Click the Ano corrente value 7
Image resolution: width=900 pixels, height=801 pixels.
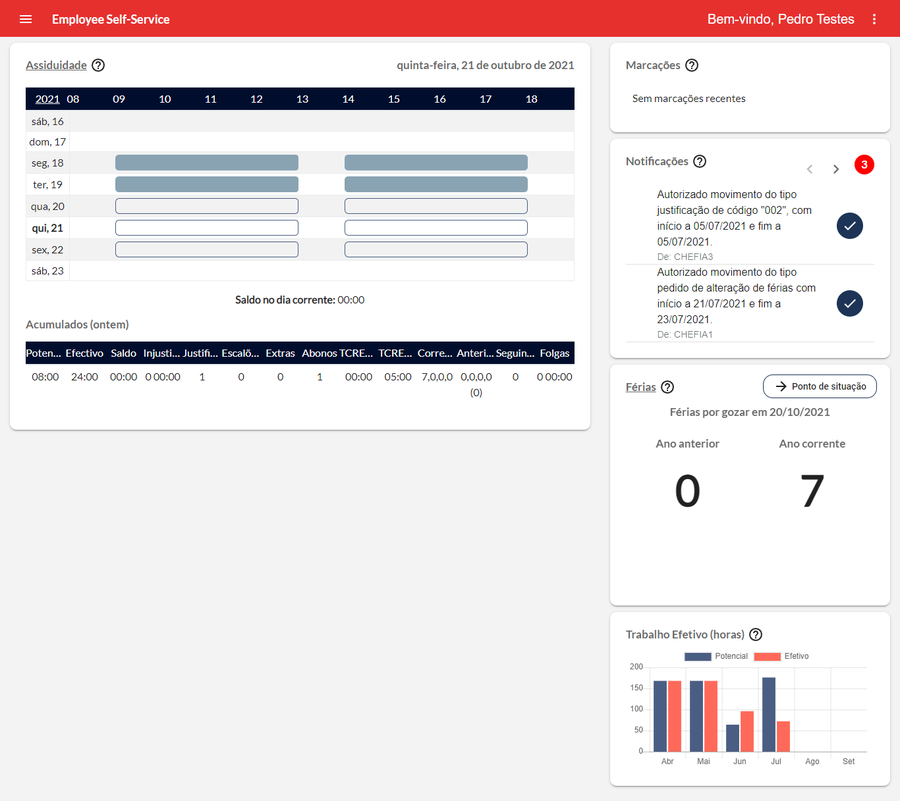pyautogui.click(x=812, y=491)
